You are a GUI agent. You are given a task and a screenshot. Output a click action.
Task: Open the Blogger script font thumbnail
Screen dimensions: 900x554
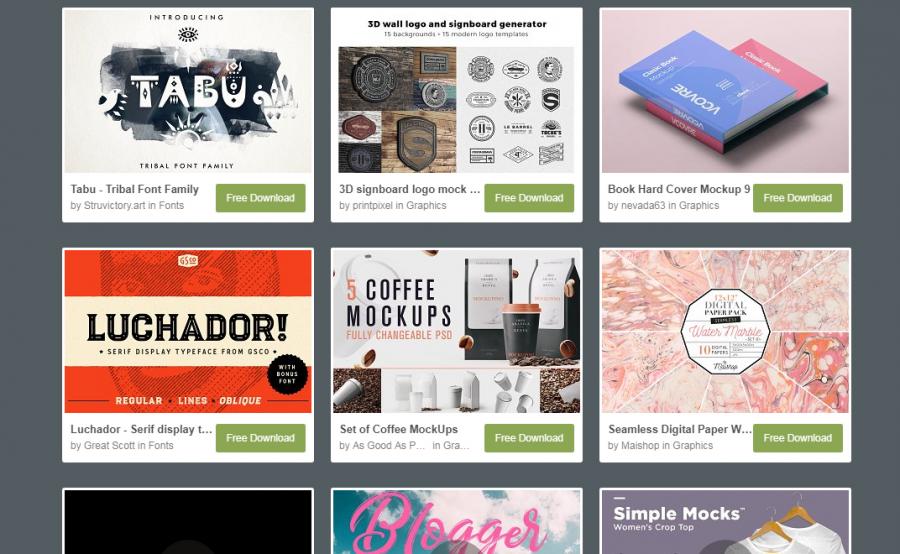[x=456, y=522]
